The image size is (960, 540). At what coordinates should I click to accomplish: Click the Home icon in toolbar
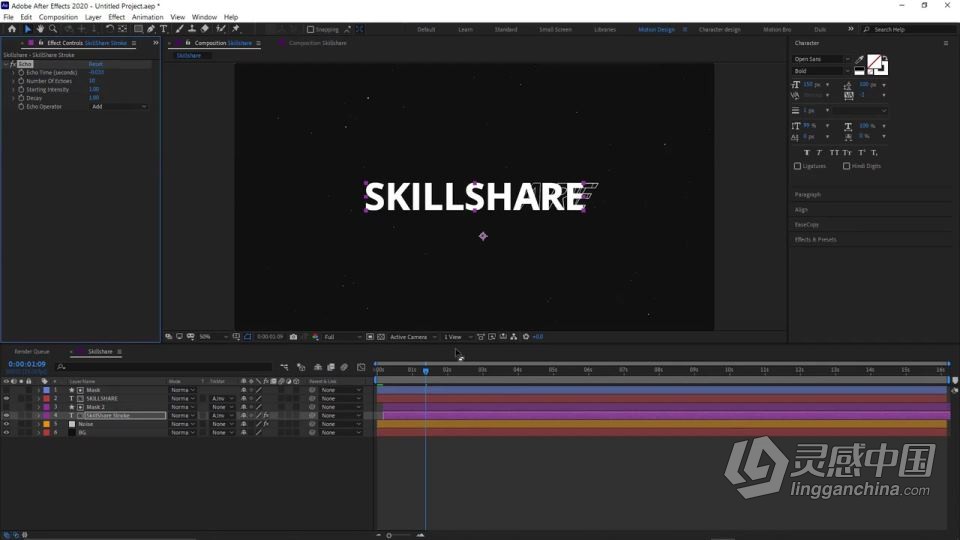(12, 29)
